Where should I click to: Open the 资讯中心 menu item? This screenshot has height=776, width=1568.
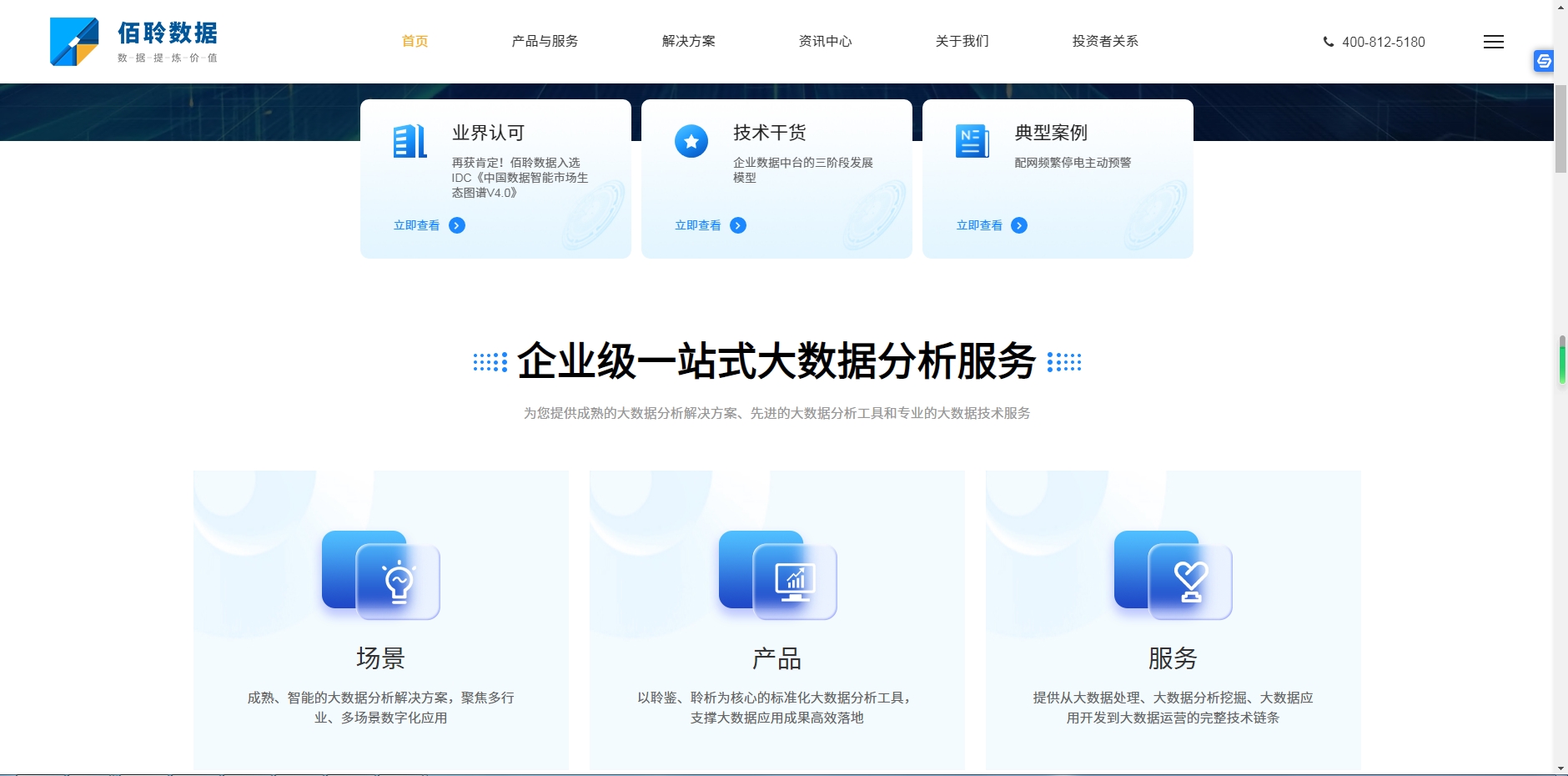tap(825, 41)
